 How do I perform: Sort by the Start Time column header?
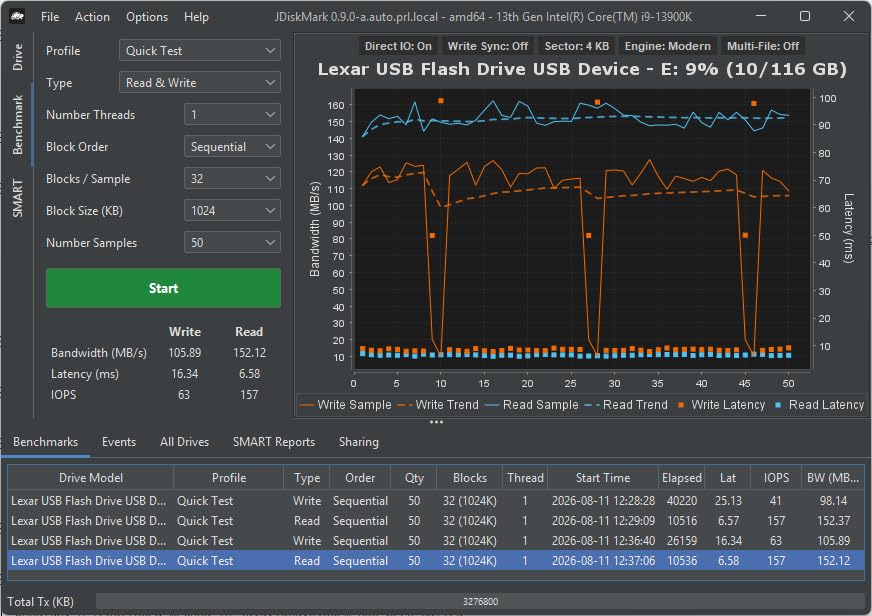[603, 478]
